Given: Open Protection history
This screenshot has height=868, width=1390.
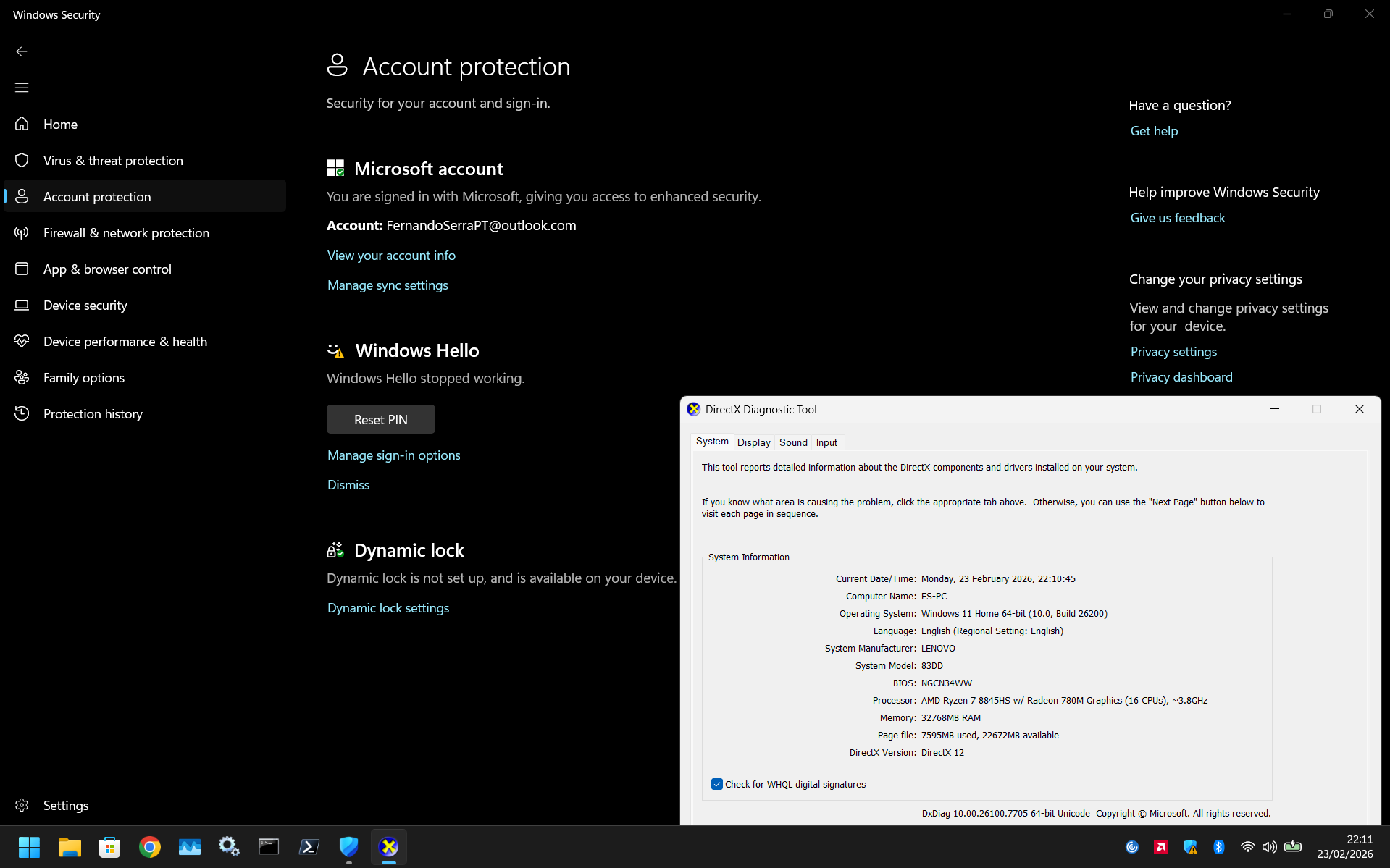Looking at the screenshot, I should coord(145,413).
